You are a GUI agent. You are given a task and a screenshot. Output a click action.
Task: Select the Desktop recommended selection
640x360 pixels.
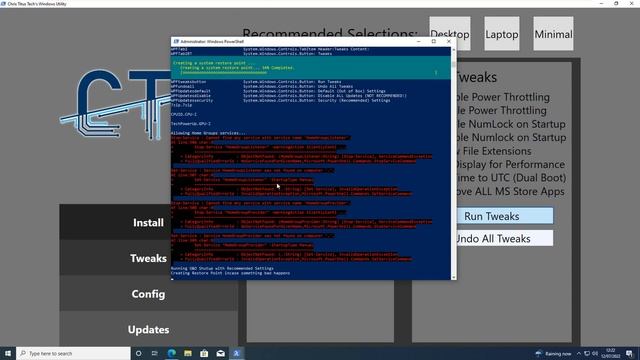point(450,34)
